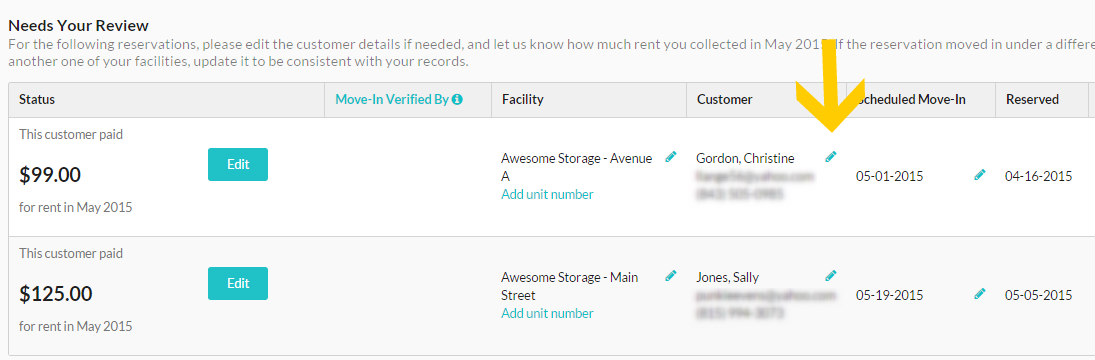The image size is (1095, 360).
Task: Edit the 05-01-2015 move-in date pencil
Action: [980, 174]
